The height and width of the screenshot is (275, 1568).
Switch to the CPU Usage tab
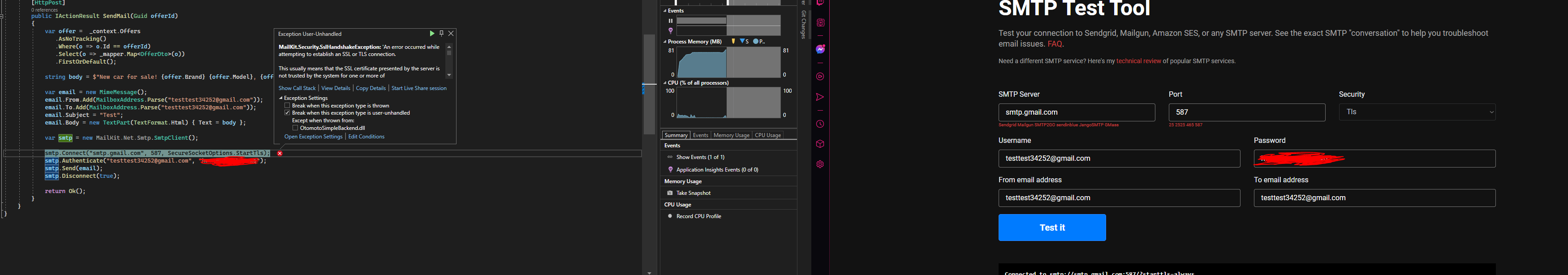(767, 135)
